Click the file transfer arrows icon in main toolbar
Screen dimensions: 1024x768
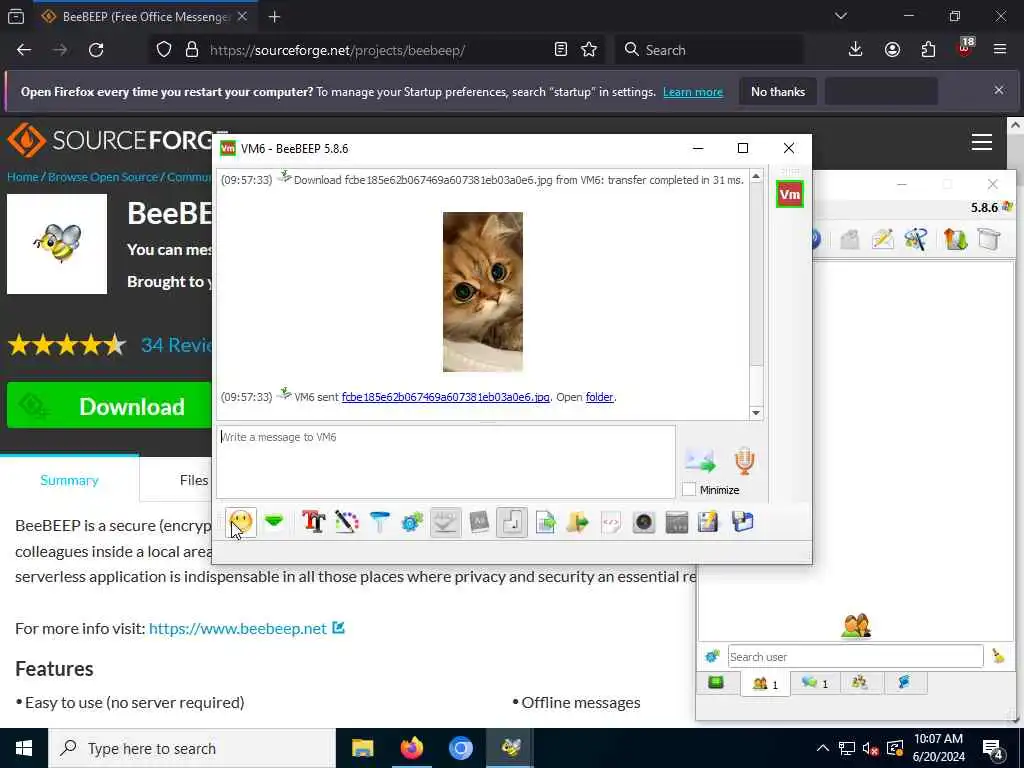[955, 239]
